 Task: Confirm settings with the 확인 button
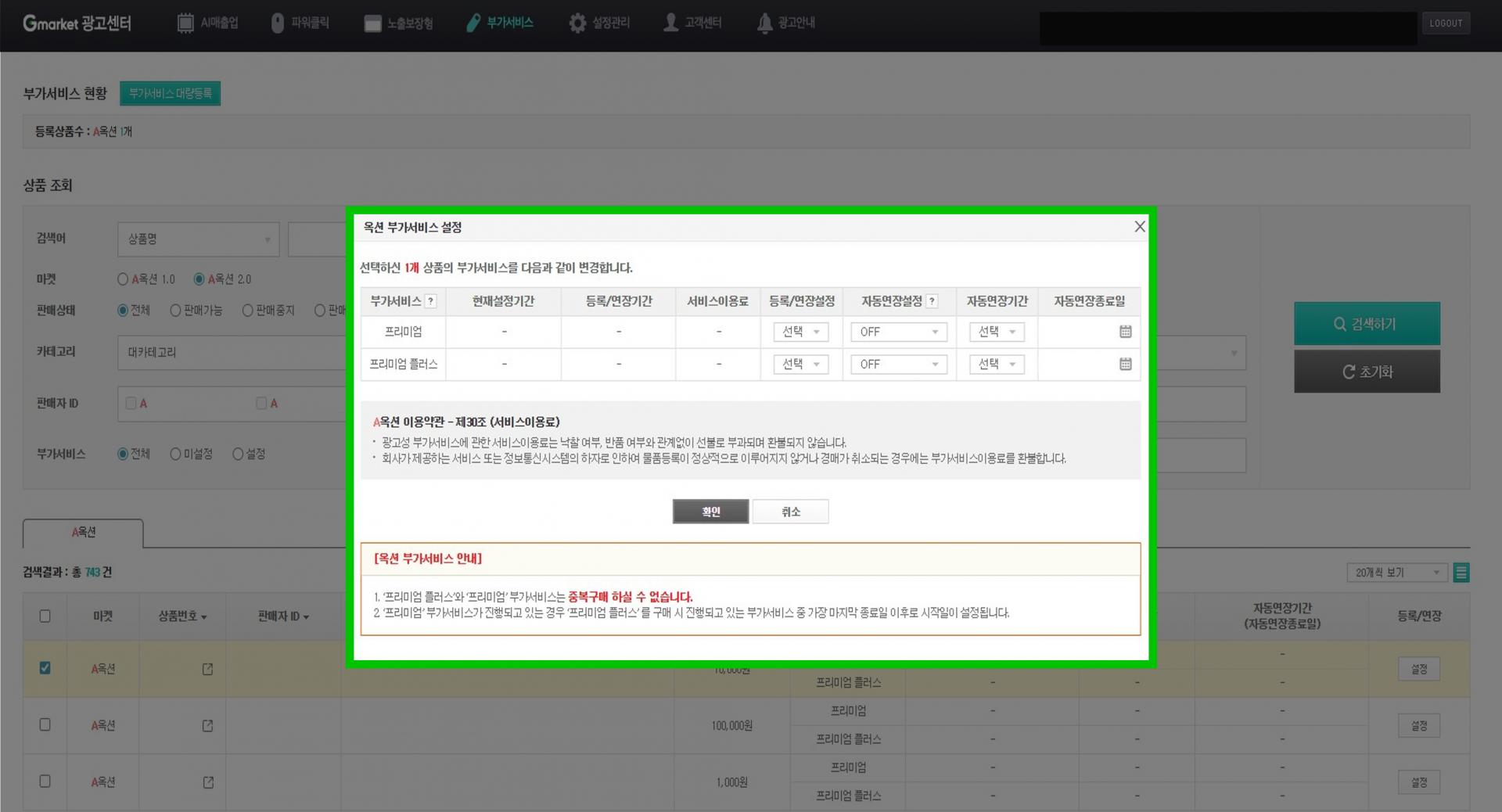(x=710, y=512)
